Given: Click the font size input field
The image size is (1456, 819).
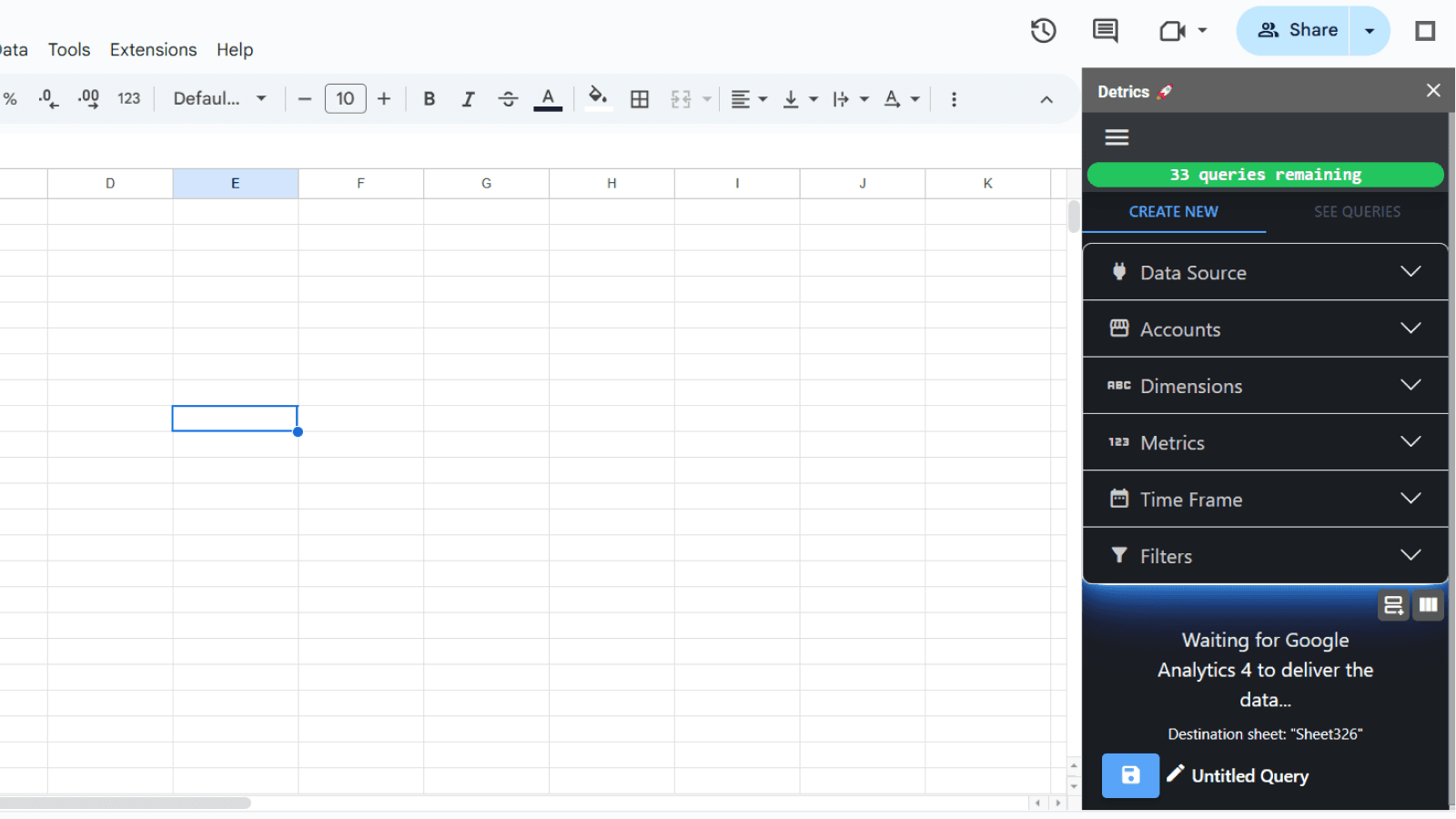Looking at the screenshot, I should coord(345,99).
